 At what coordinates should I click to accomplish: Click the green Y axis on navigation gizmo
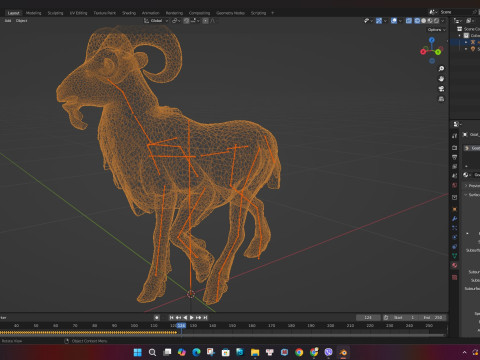[438, 52]
